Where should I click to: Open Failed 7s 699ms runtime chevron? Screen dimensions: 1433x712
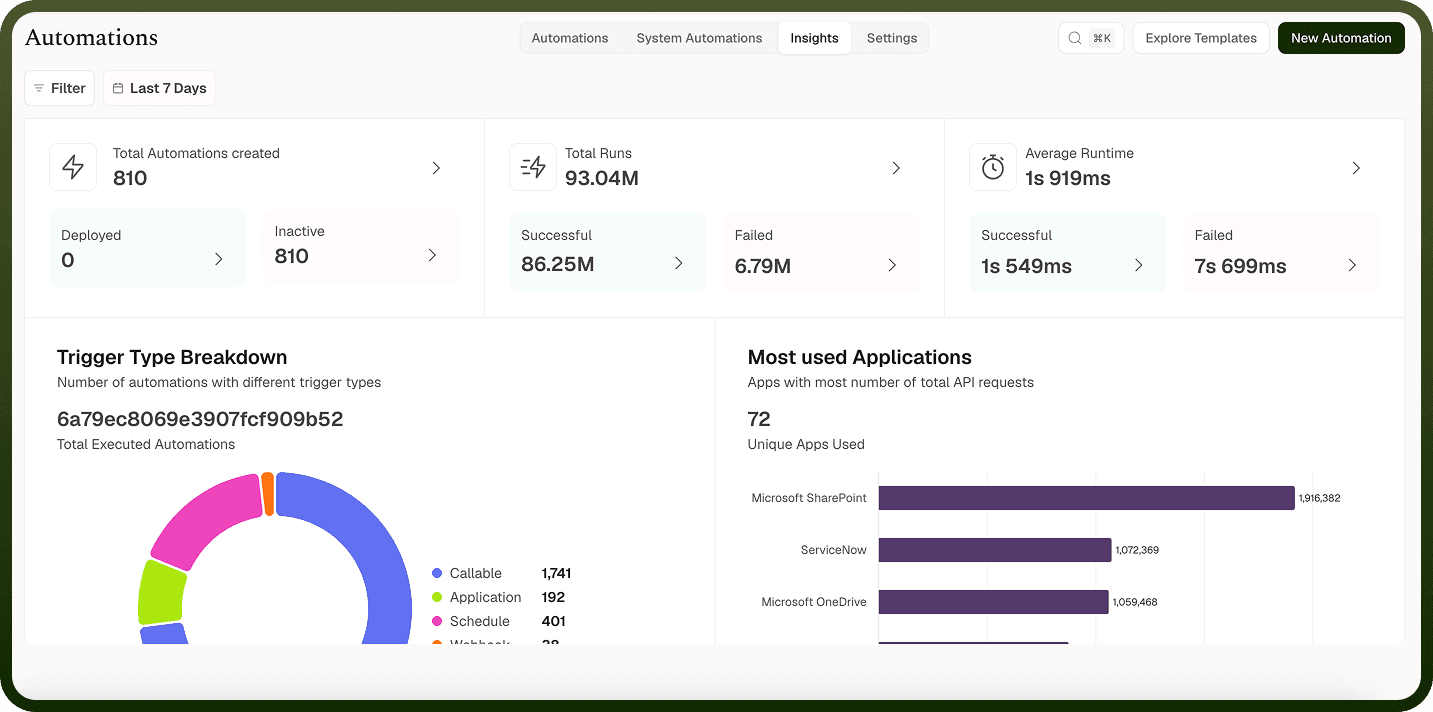coord(1352,265)
